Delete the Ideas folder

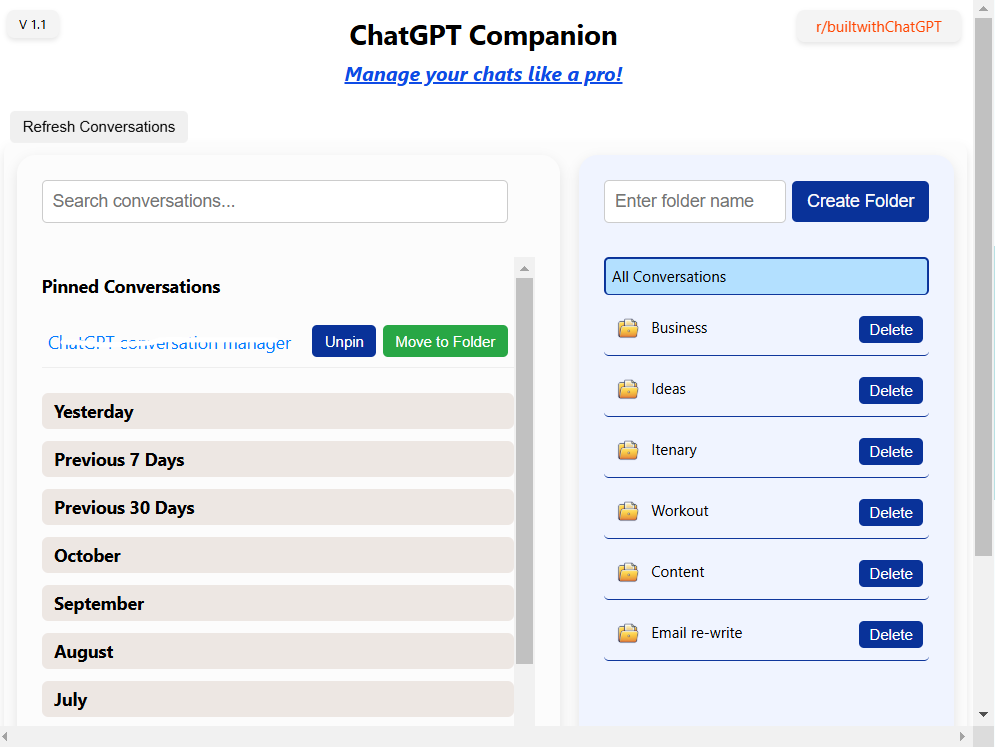(x=890, y=390)
